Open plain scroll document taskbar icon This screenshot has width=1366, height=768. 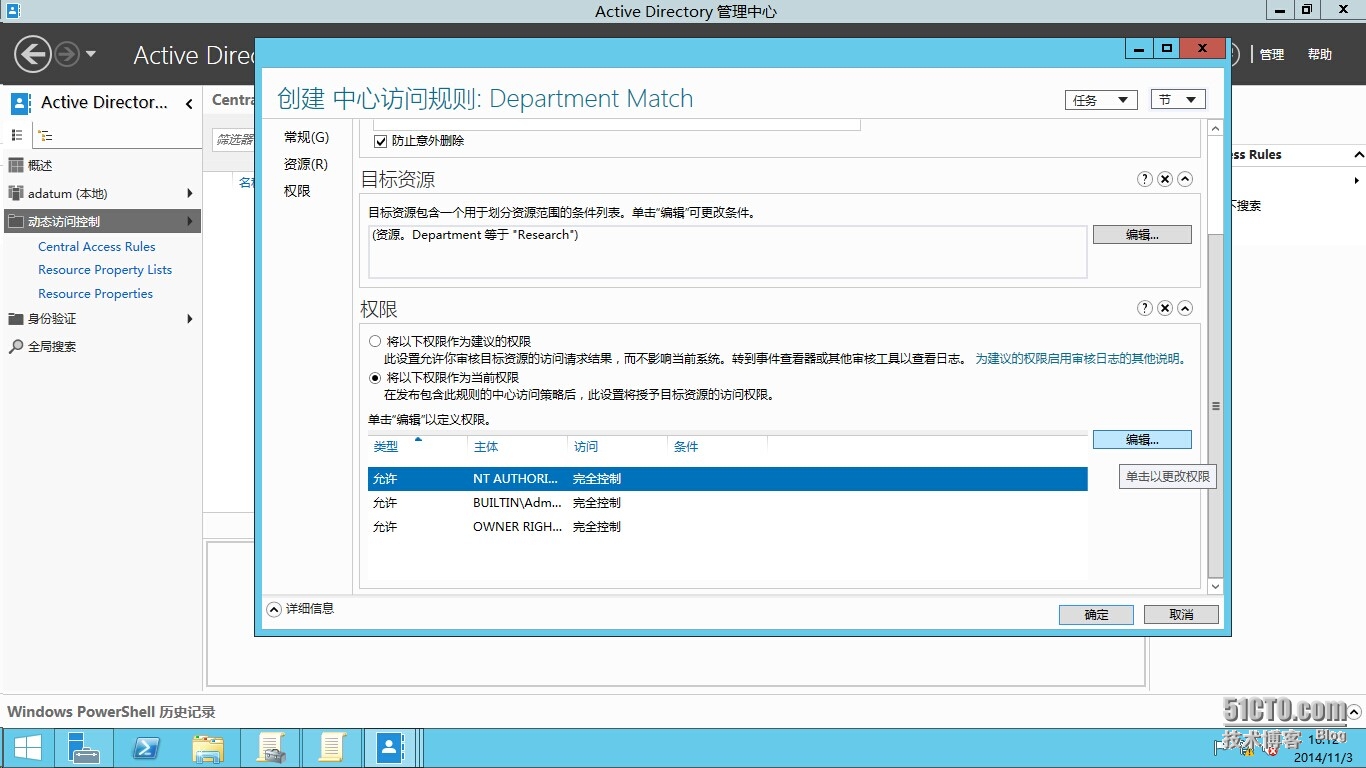point(332,748)
